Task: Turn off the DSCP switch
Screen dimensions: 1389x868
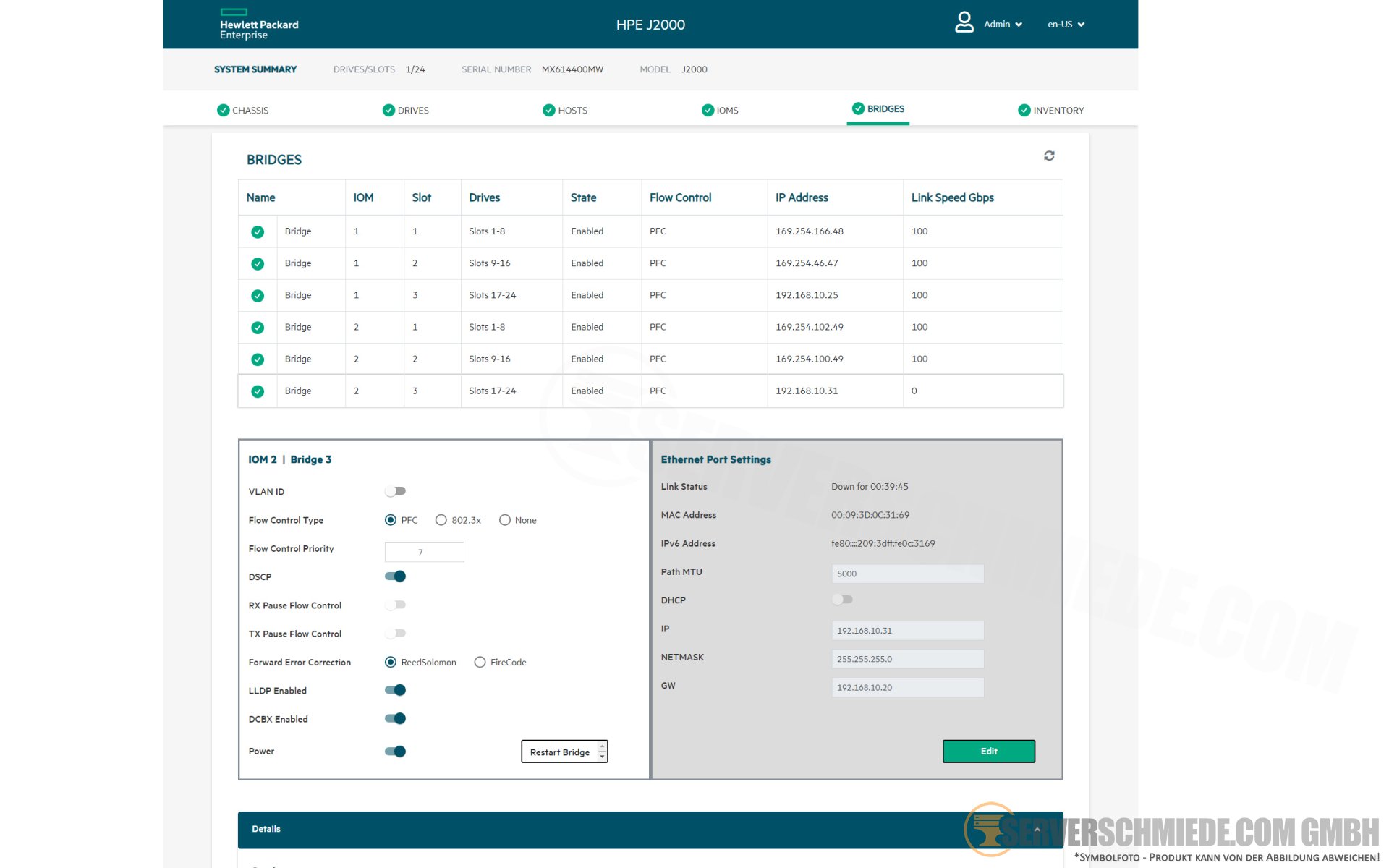Action: (x=395, y=576)
